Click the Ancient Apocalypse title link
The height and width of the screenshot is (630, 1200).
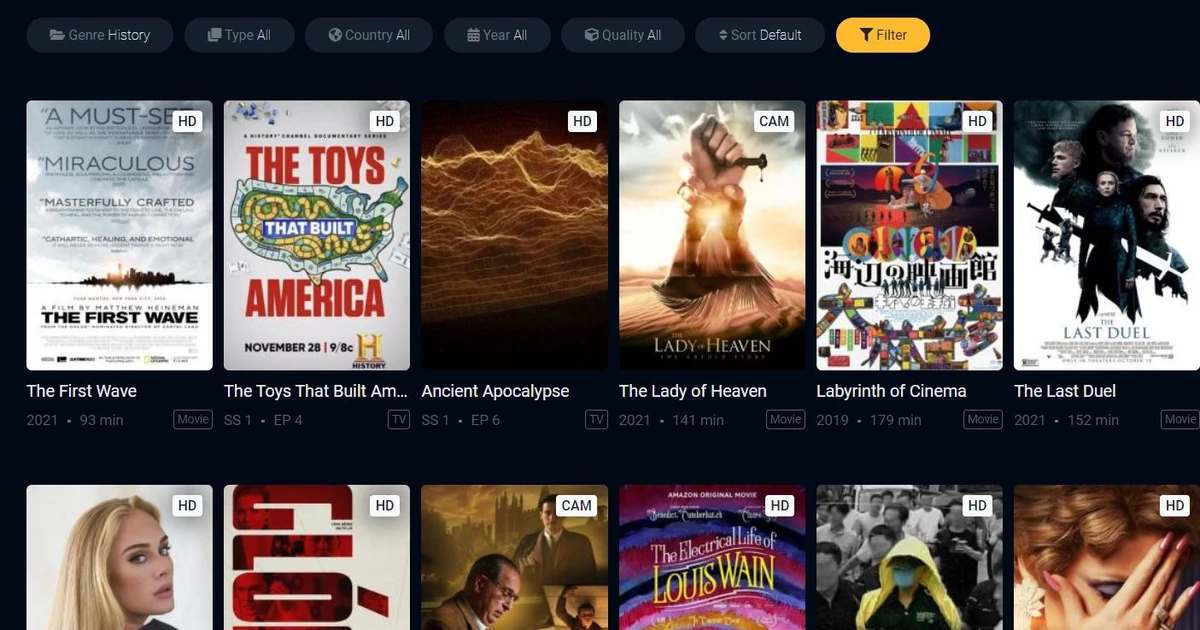495,391
